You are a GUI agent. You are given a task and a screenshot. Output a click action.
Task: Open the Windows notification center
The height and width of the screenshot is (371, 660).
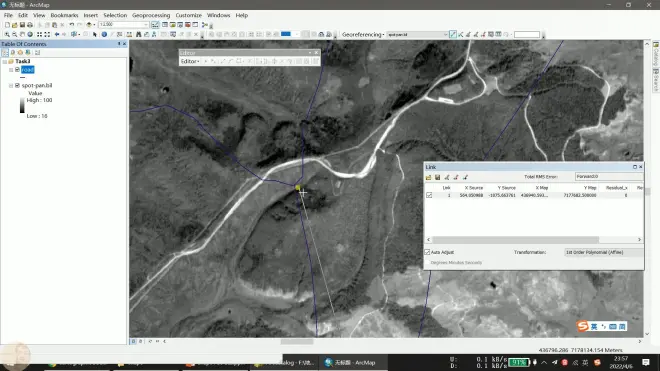click(646, 362)
